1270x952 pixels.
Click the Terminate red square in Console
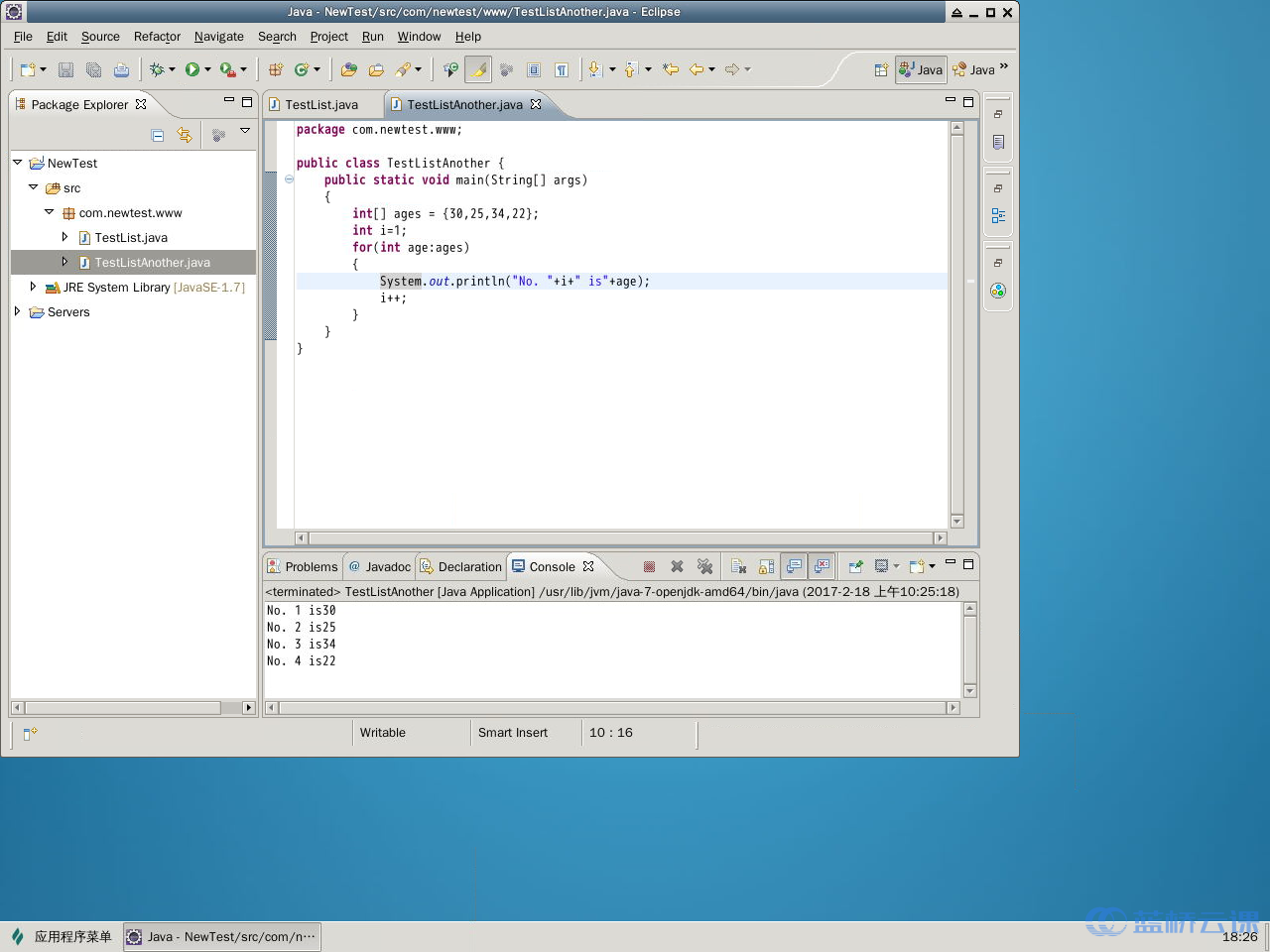pyautogui.click(x=649, y=566)
